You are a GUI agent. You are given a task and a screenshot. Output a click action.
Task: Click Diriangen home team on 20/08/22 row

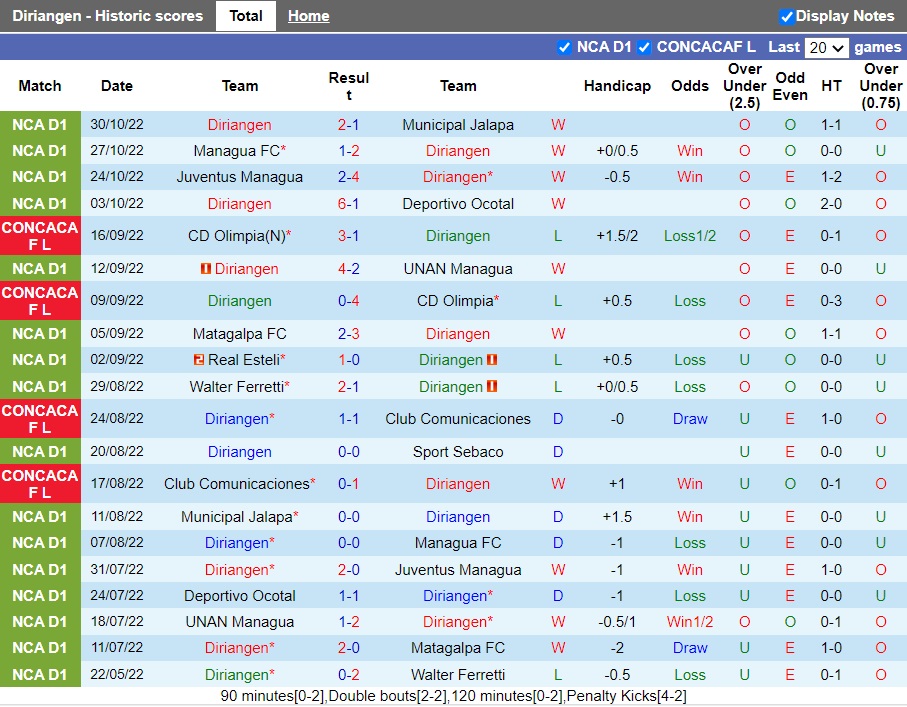[239, 452]
